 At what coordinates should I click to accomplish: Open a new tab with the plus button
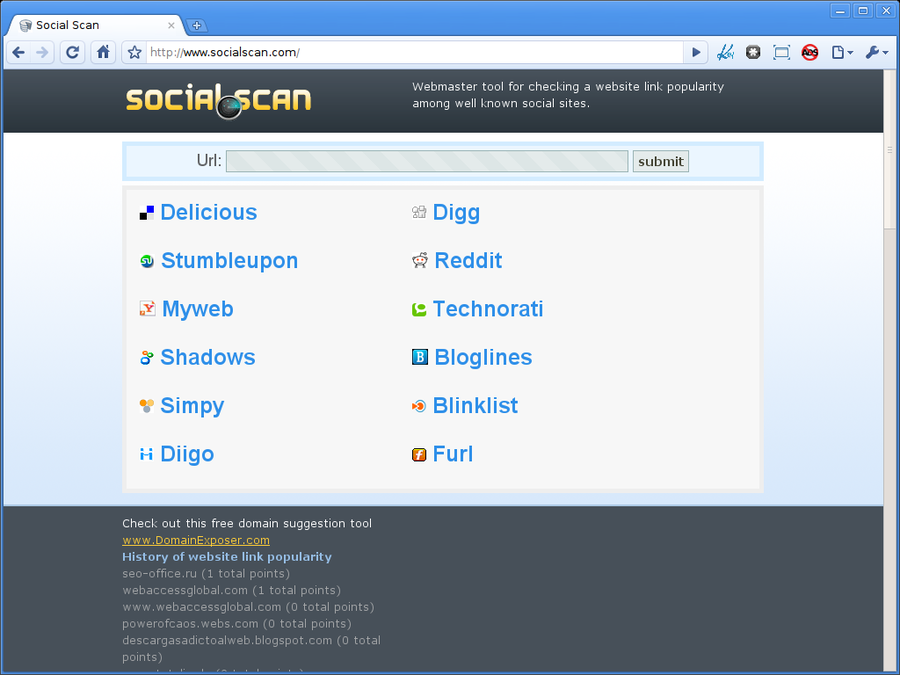(x=197, y=25)
